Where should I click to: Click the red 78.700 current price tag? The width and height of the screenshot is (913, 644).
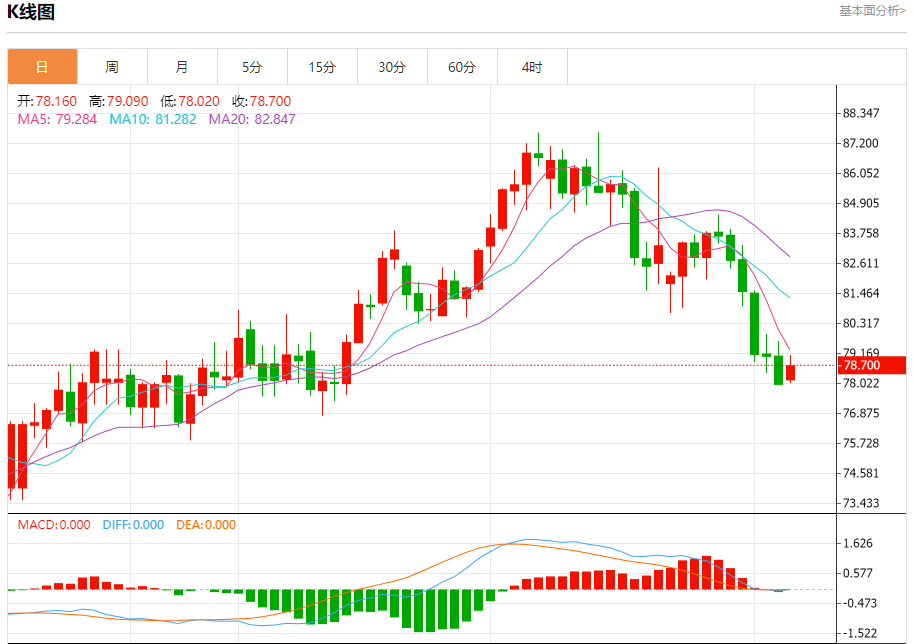(872, 366)
